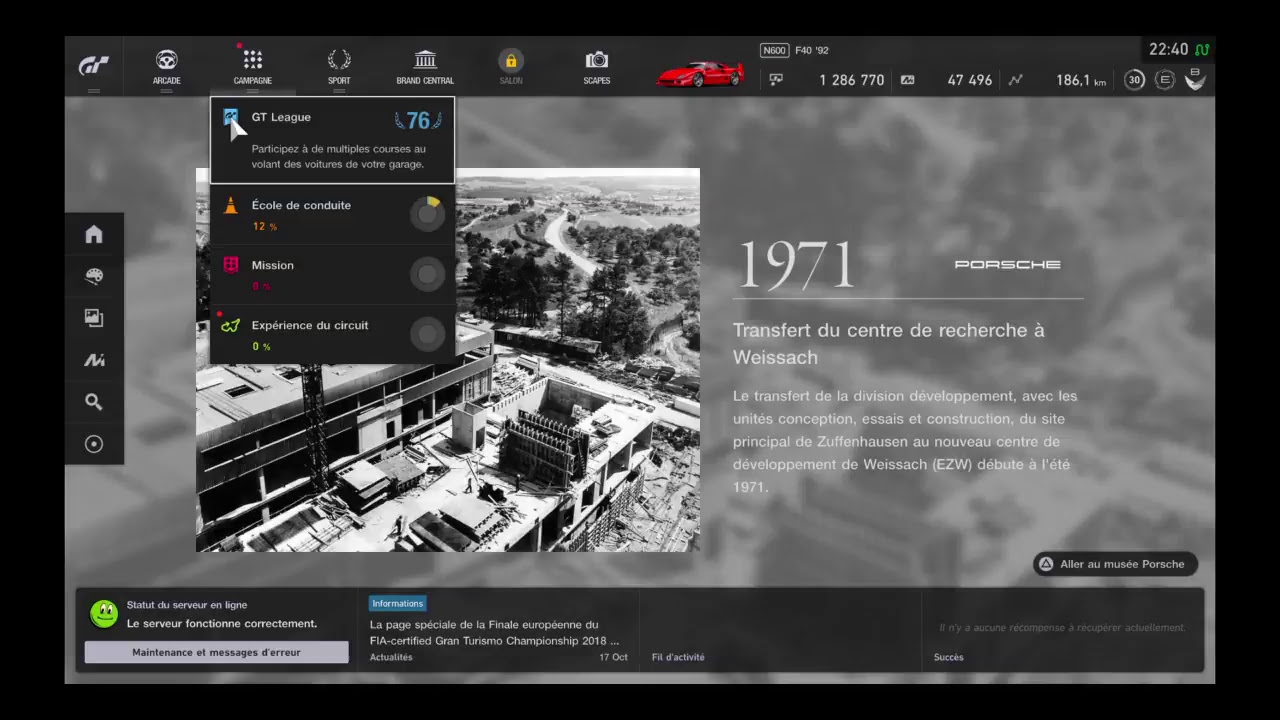The height and width of the screenshot is (720, 1280).
Task: Open the Campagne menu
Action: click(252, 66)
